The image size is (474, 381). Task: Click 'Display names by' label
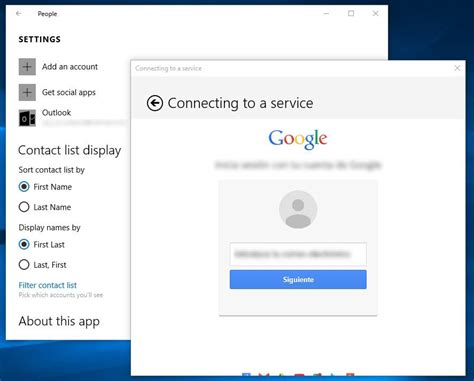(49, 228)
